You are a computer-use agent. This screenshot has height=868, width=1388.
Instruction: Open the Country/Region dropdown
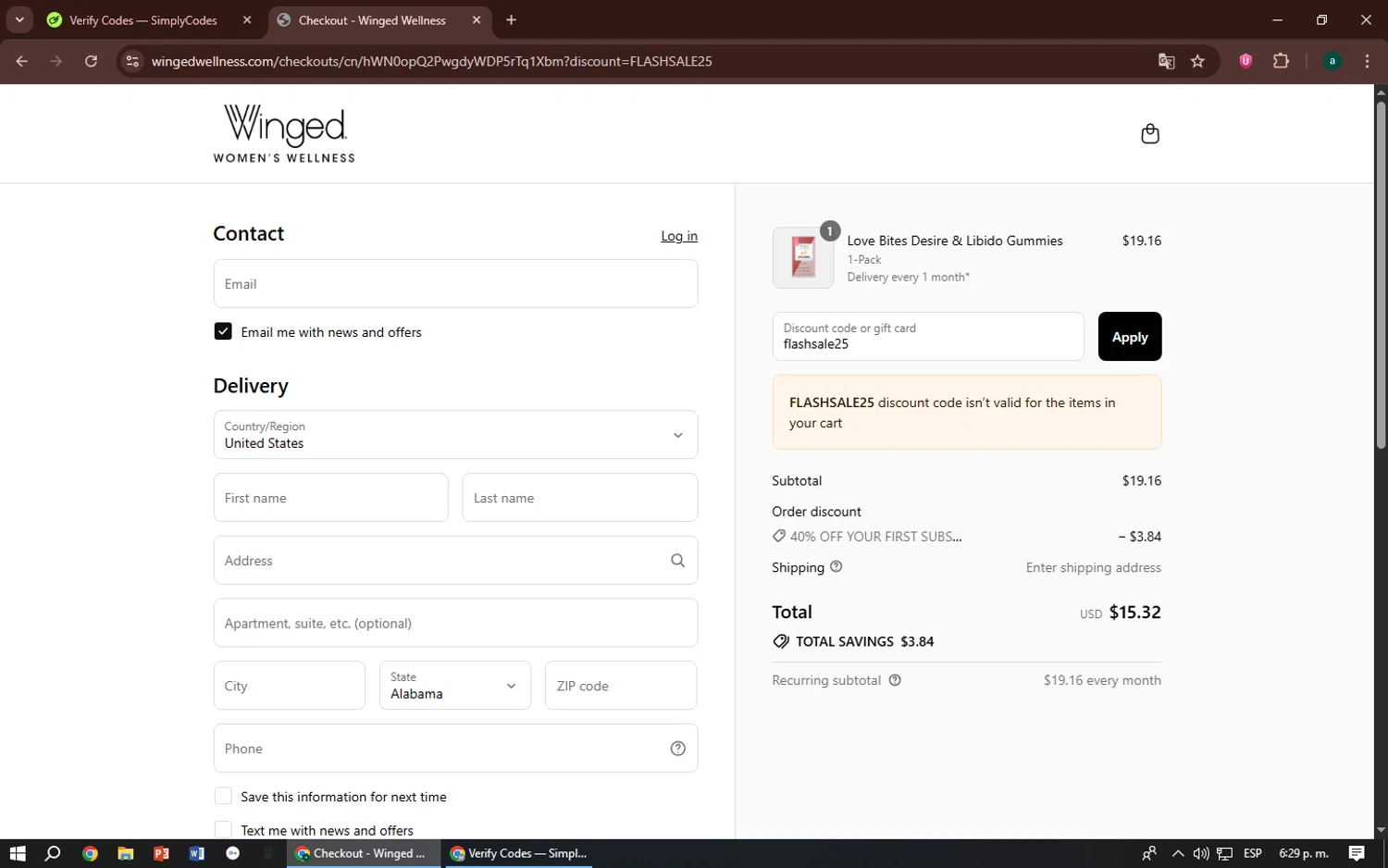[455, 435]
